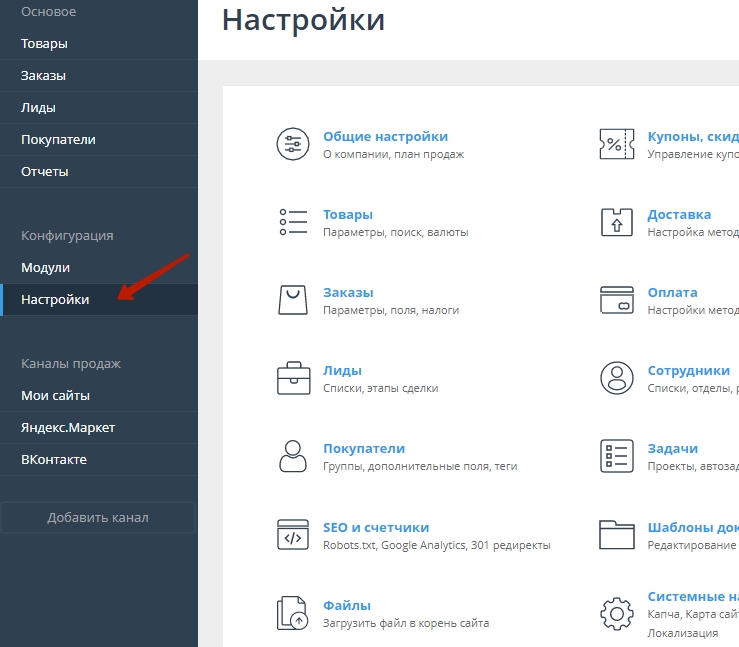Open the Общие настройки link

pos(385,137)
